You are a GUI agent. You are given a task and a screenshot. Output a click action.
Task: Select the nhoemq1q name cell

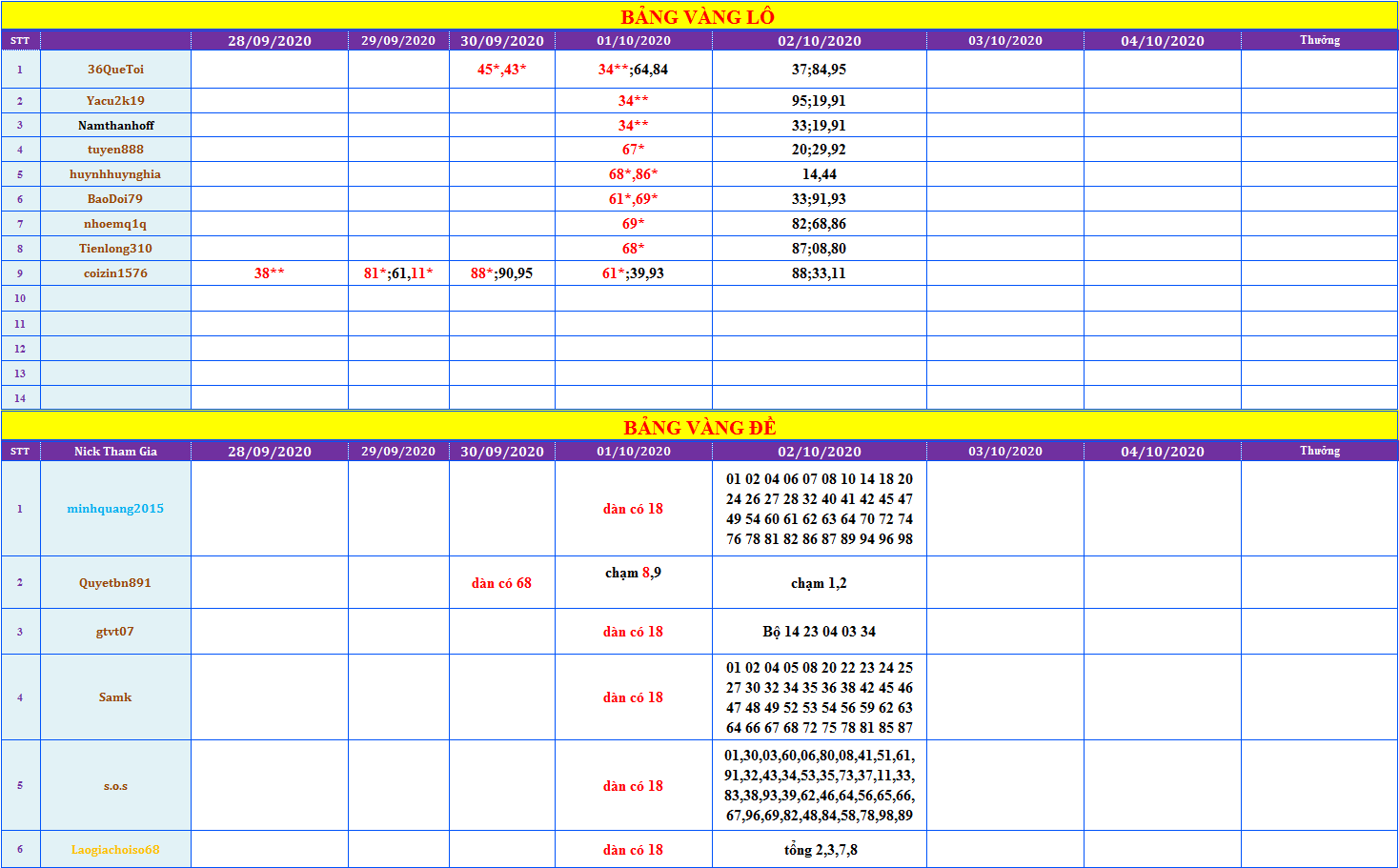(115, 223)
